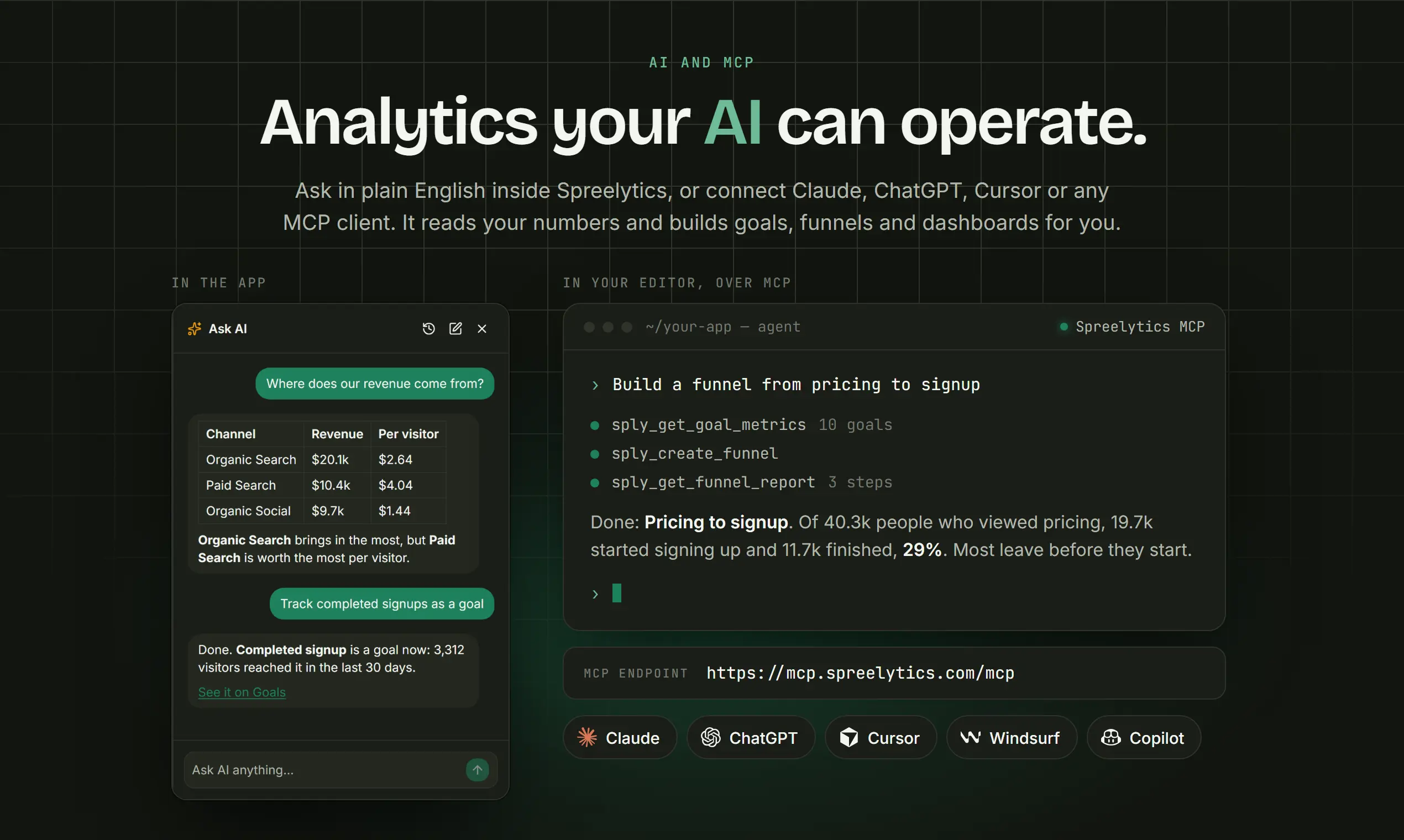The width and height of the screenshot is (1404, 840).
Task: Click the Revenue column header
Action: (x=337, y=434)
